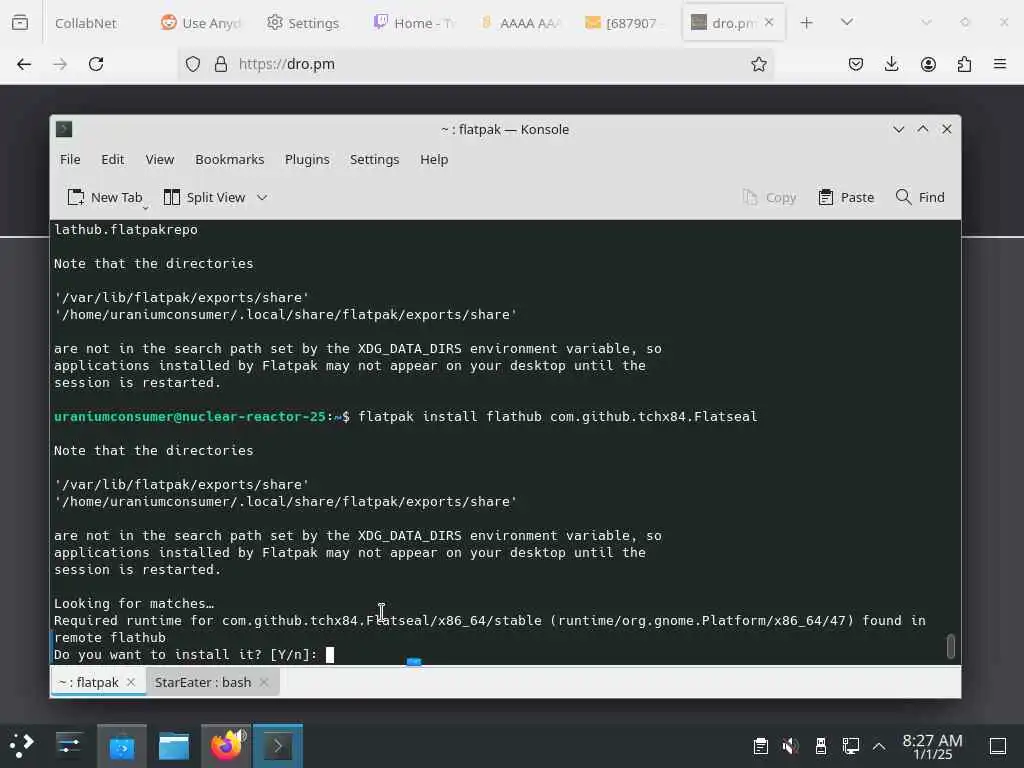This screenshot has width=1024, height=768.
Task: Open a new browser tab
Action: click(x=807, y=22)
